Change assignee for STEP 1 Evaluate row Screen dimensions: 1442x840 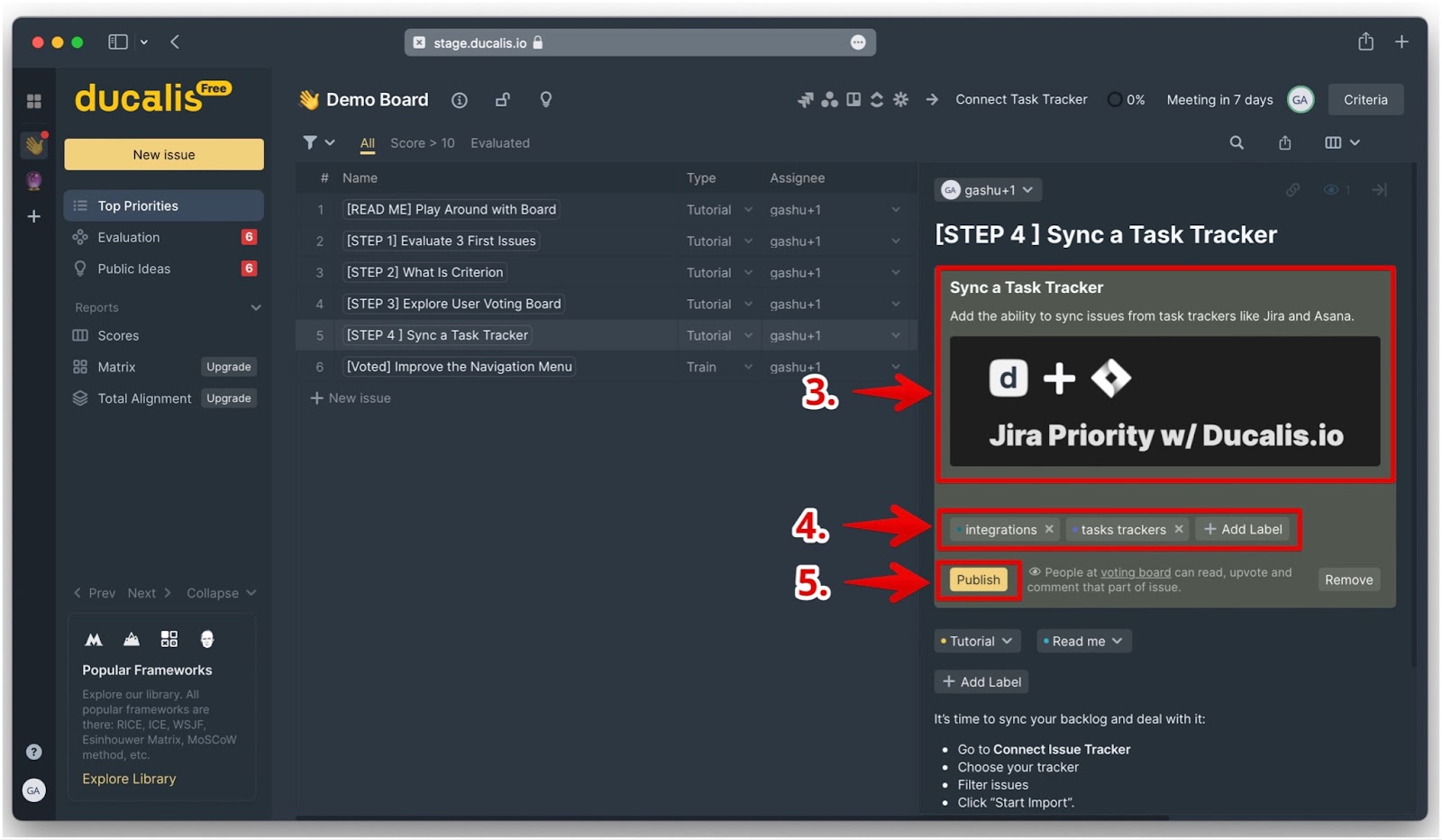835,241
